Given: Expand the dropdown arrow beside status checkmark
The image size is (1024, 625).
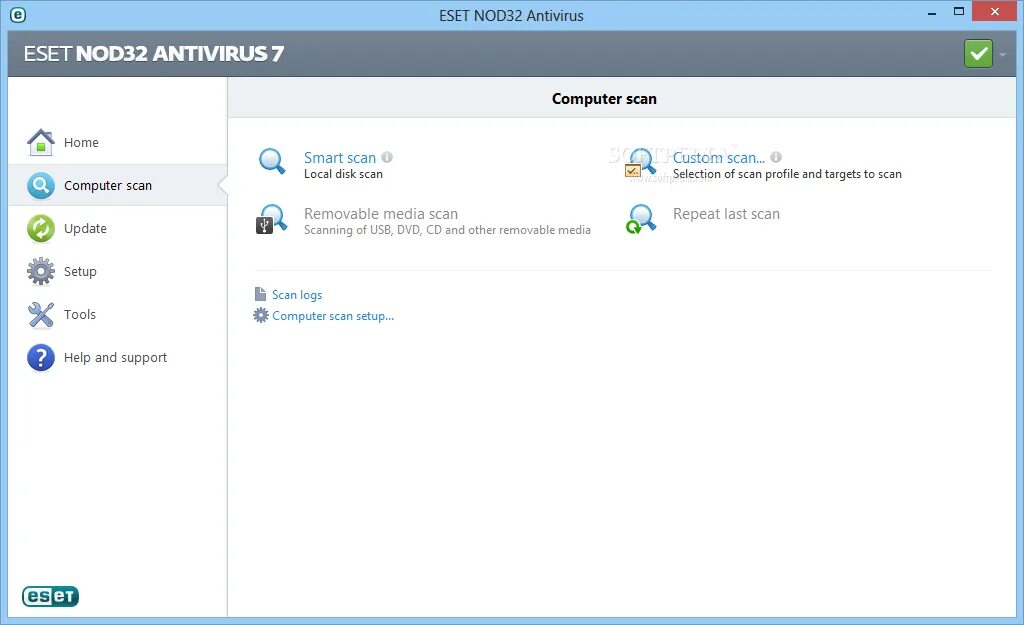Looking at the screenshot, I should coord(1002,54).
